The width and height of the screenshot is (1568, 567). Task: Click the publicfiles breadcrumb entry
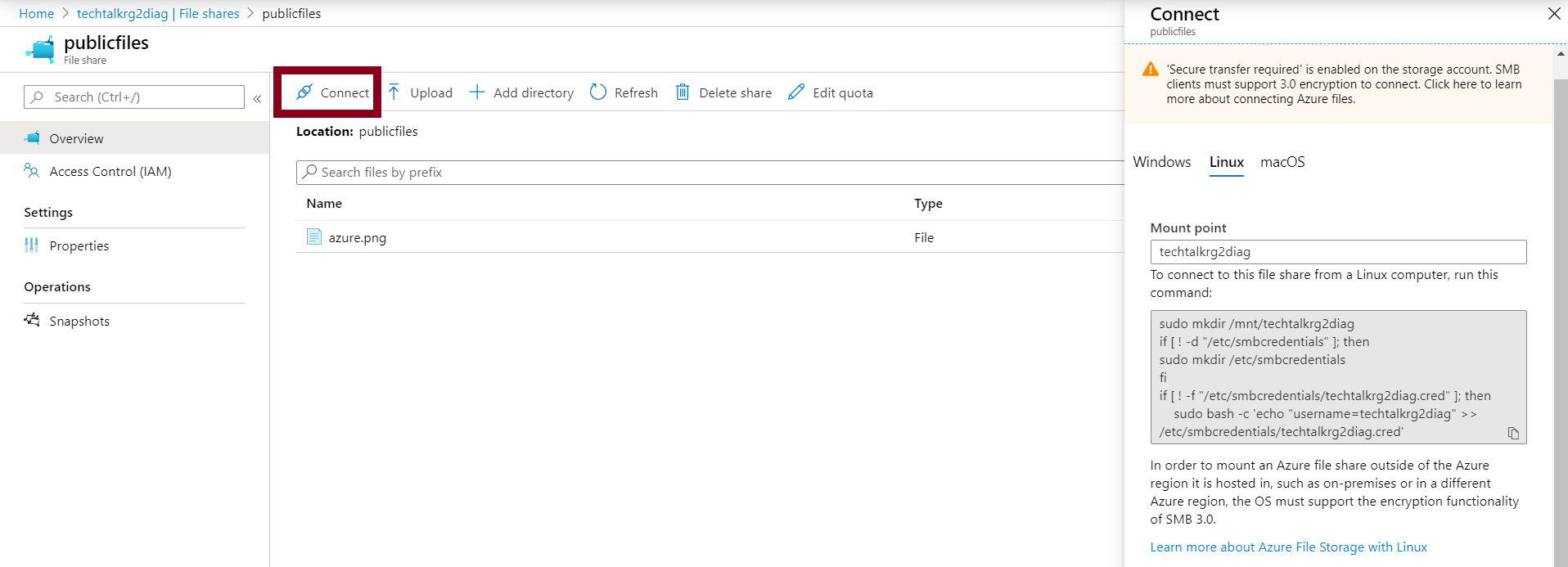click(291, 13)
